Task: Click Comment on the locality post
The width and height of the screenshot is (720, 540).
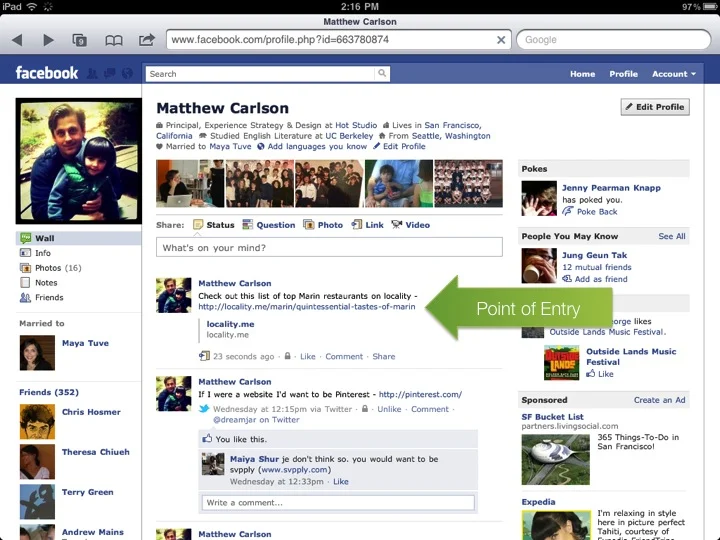Action: point(344,356)
